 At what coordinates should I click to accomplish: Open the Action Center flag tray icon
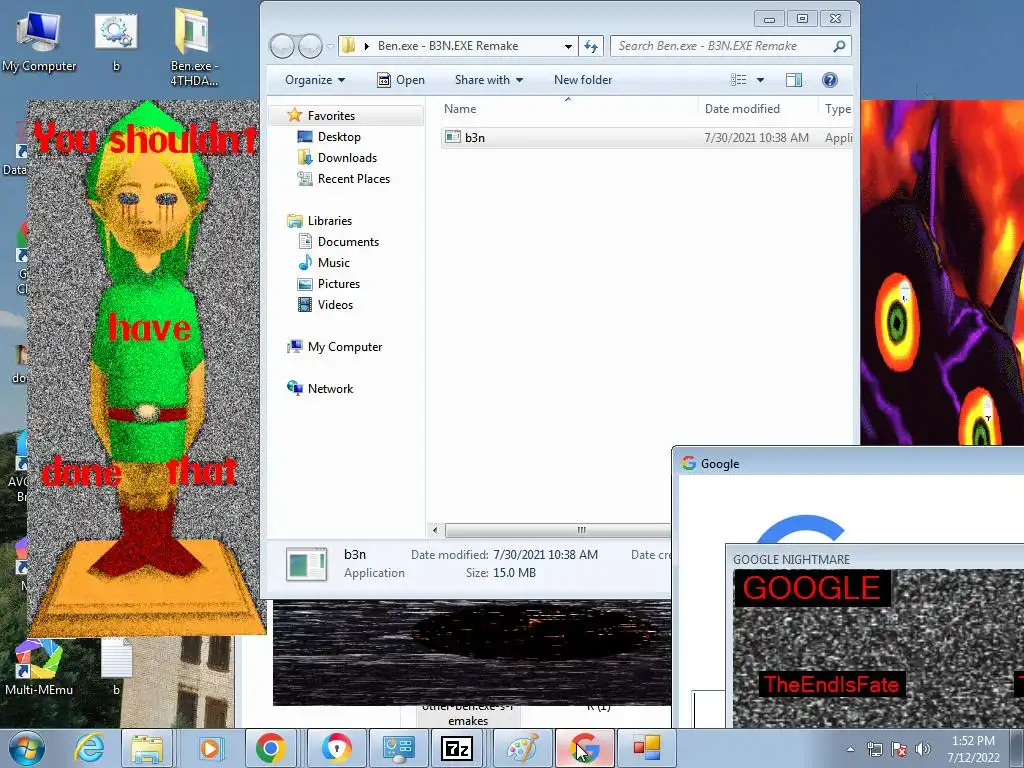point(899,749)
